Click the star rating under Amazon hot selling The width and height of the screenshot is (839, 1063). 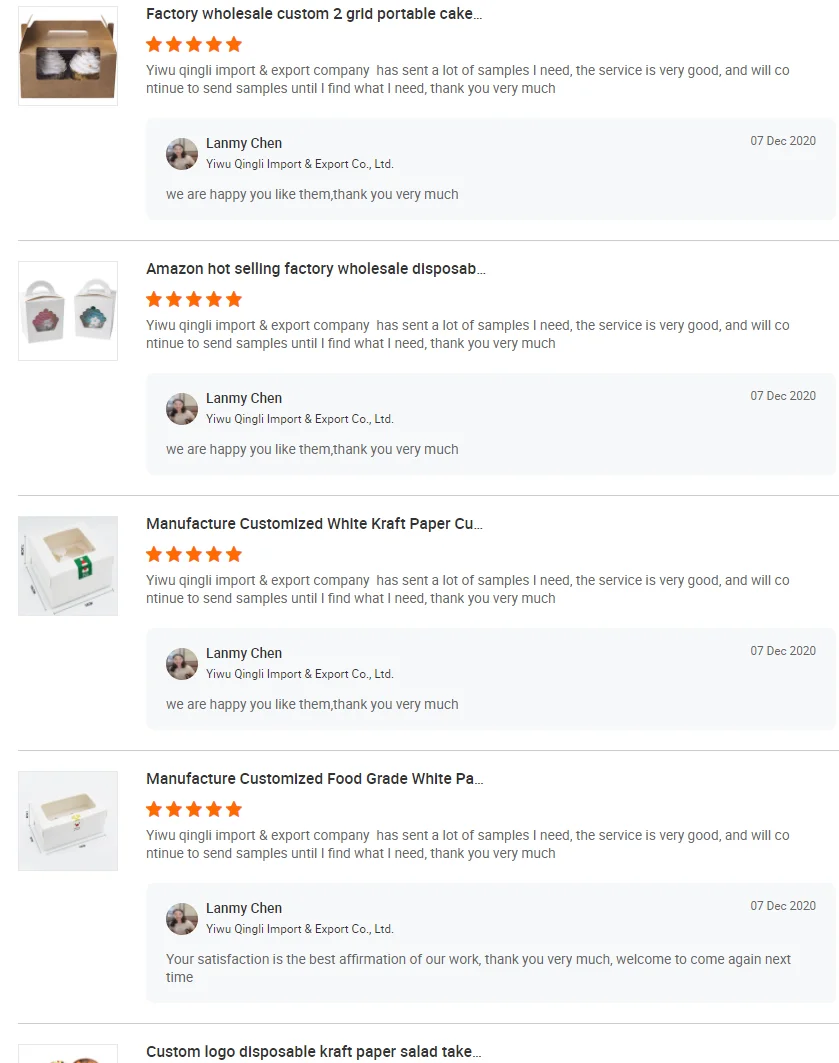(194, 299)
